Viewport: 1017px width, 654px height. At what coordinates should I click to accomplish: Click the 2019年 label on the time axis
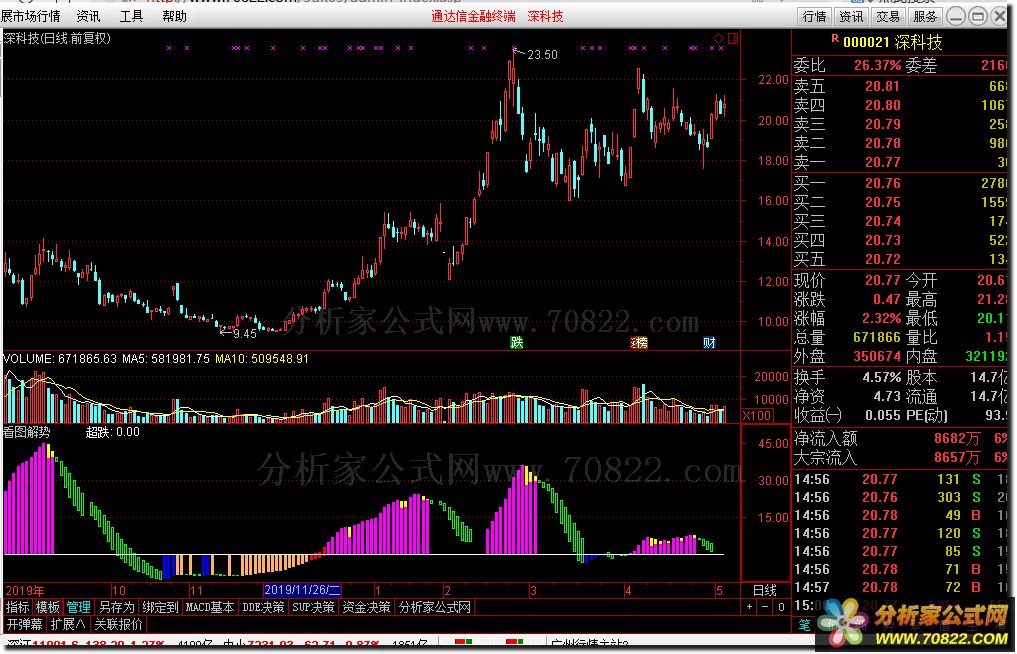tap(25, 590)
